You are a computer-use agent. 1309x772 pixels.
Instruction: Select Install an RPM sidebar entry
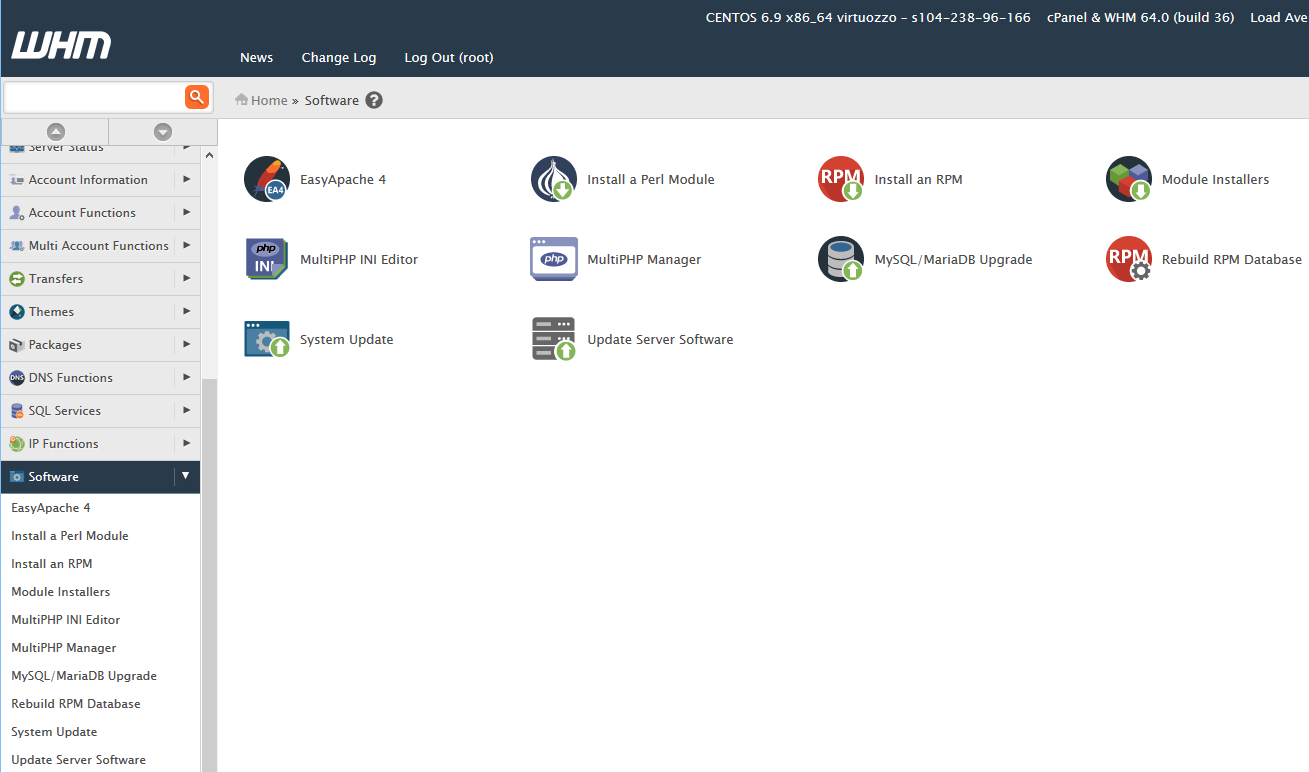52,564
